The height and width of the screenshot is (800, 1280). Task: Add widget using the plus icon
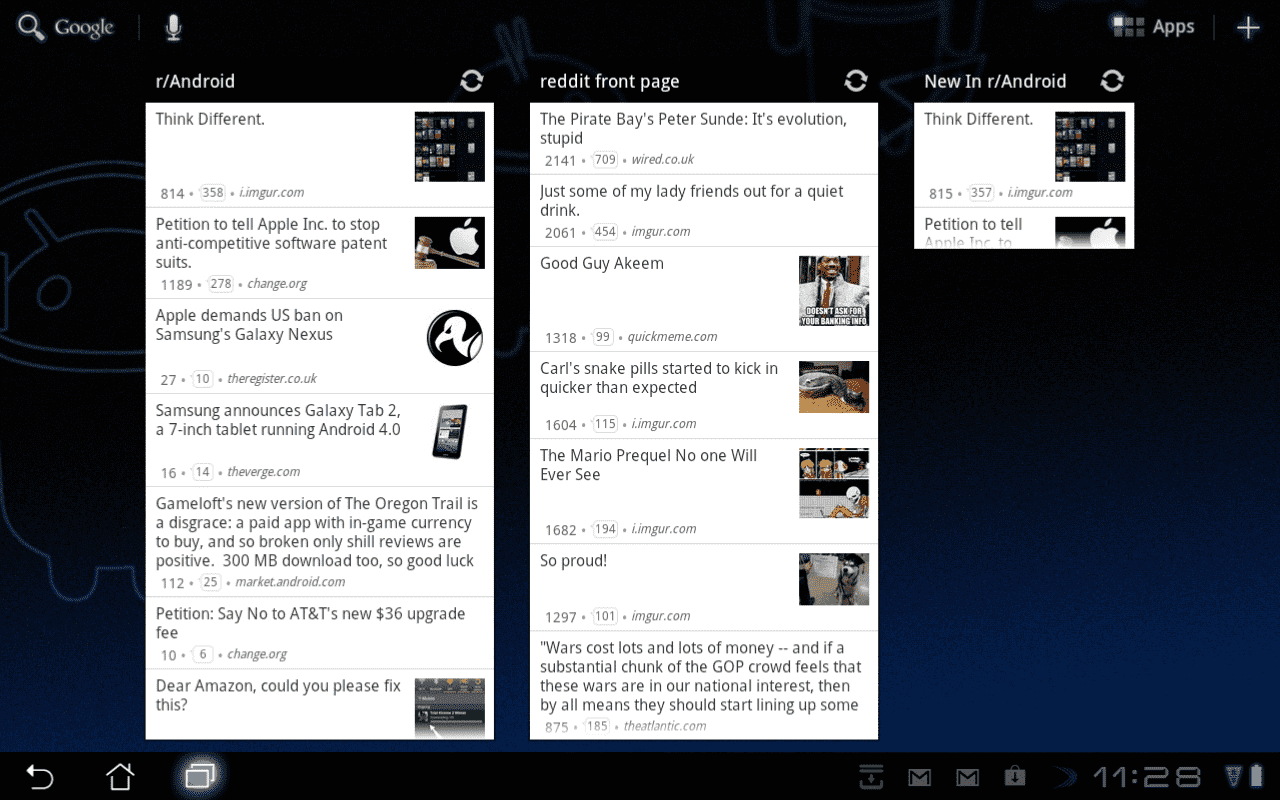pyautogui.click(x=1248, y=28)
